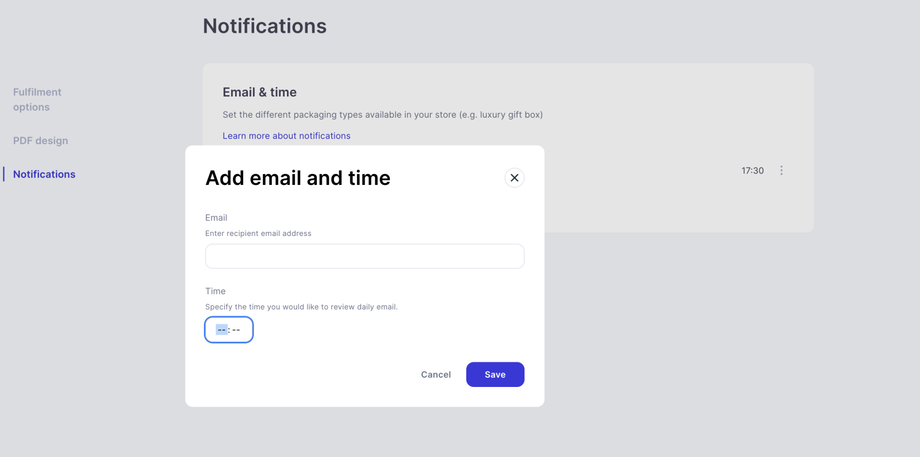Select Notifications in the sidebar
Viewport: 920px width, 457px height.
click(x=44, y=174)
